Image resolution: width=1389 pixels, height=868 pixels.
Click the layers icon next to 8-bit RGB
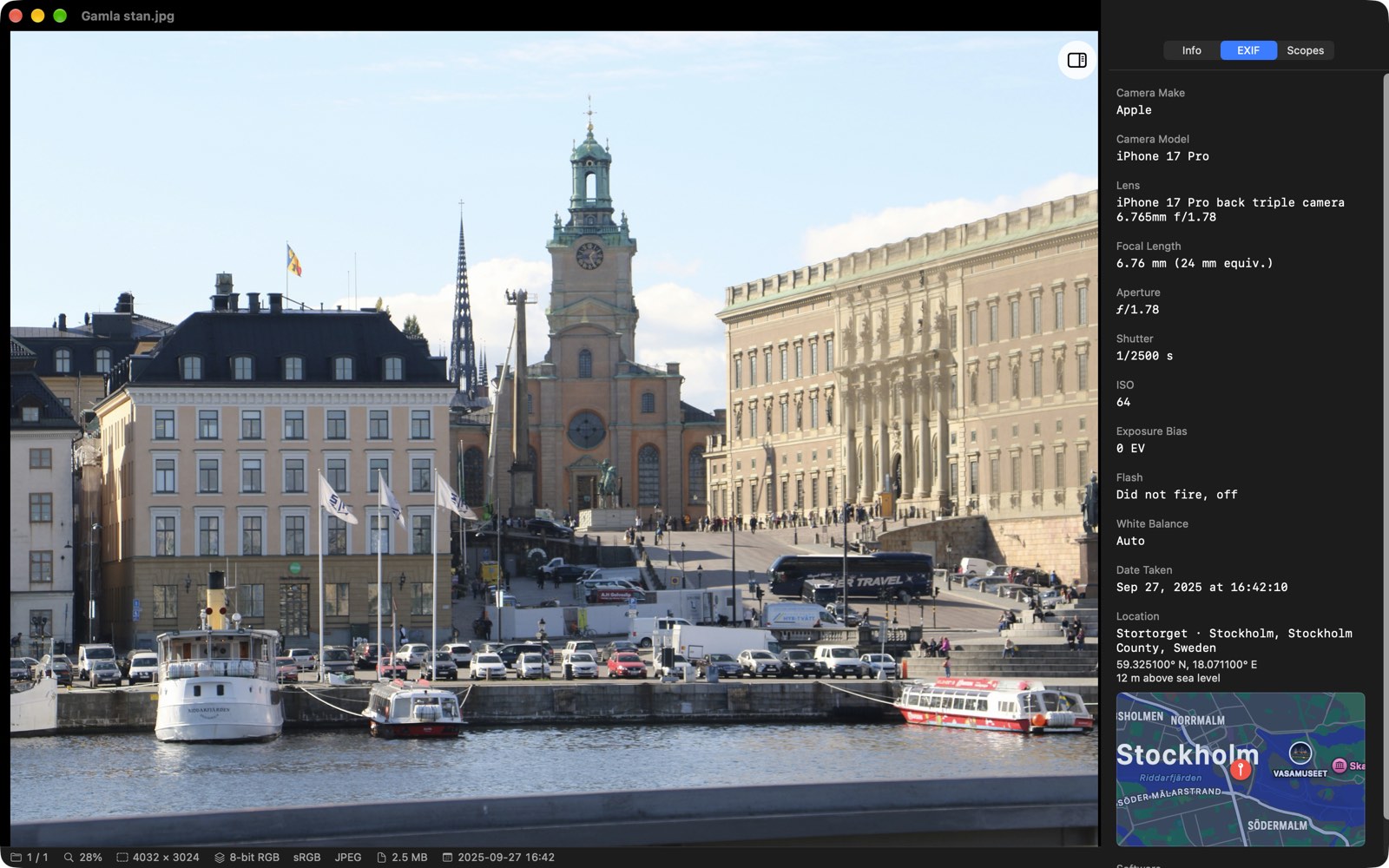pos(220,857)
